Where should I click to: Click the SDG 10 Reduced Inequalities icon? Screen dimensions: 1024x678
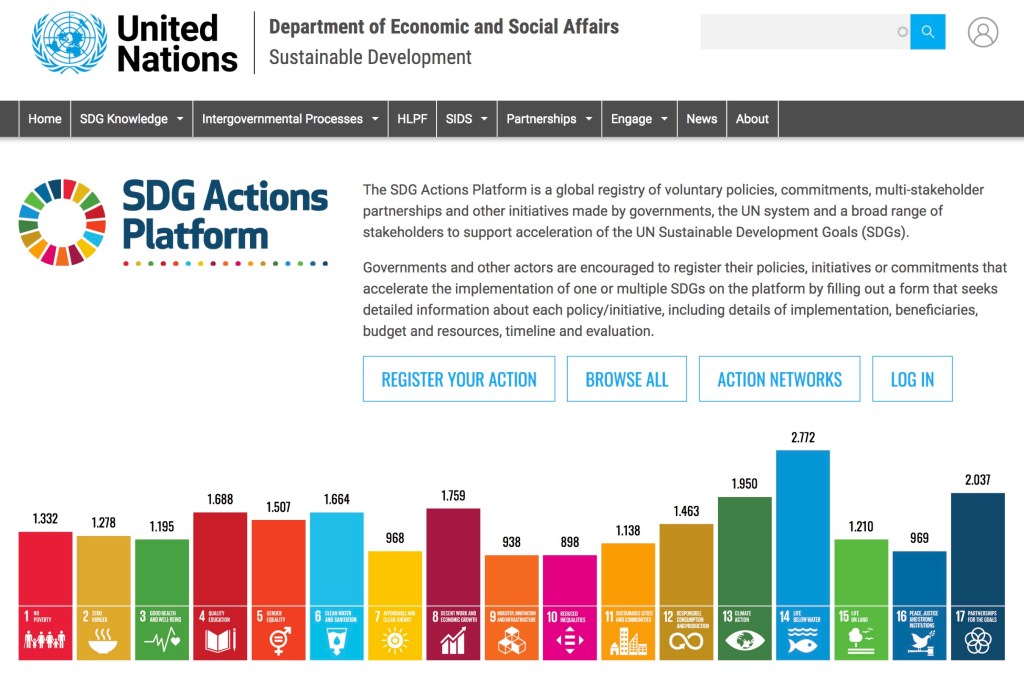pos(570,632)
